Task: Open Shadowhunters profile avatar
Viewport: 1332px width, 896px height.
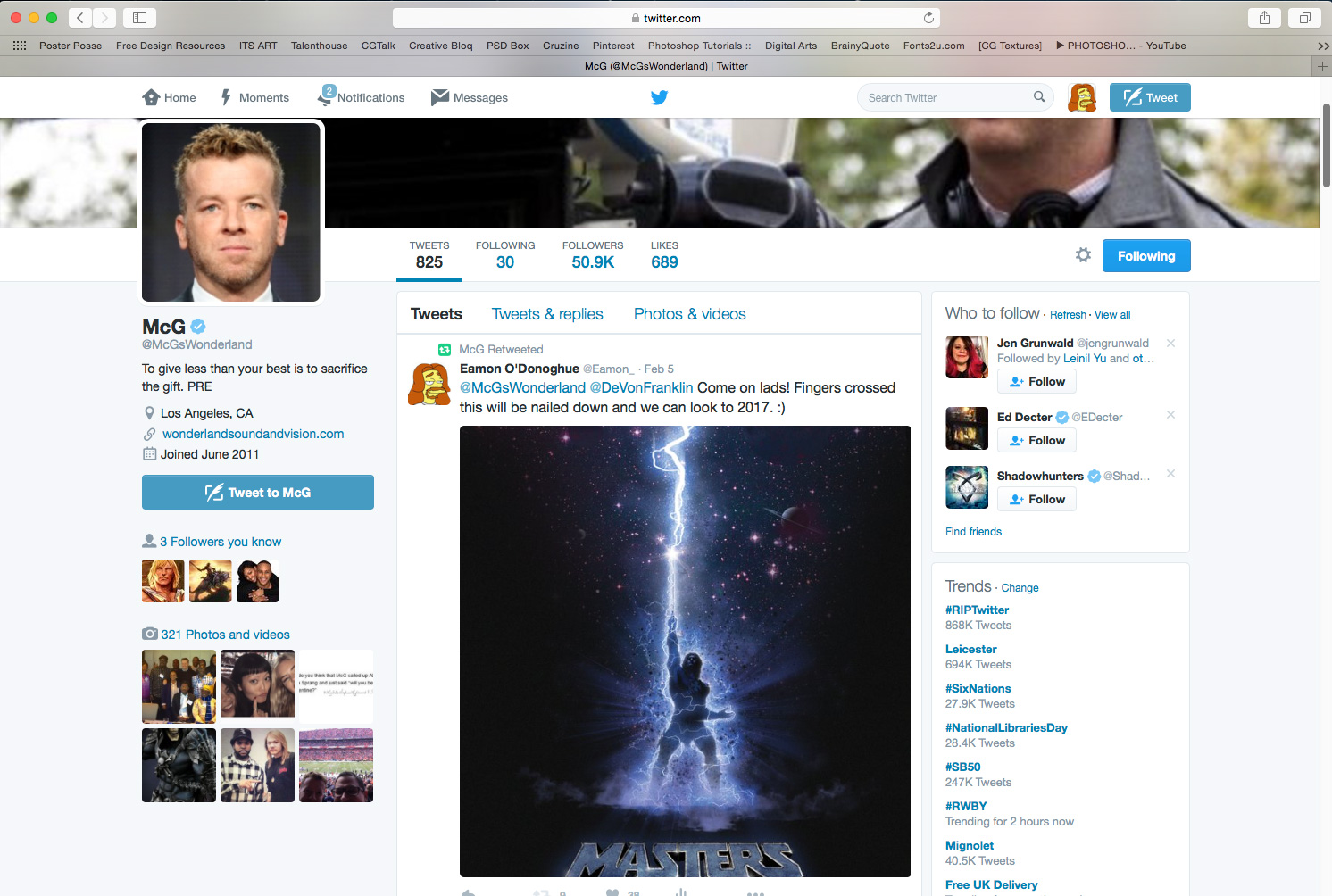Action: point(967,487)
